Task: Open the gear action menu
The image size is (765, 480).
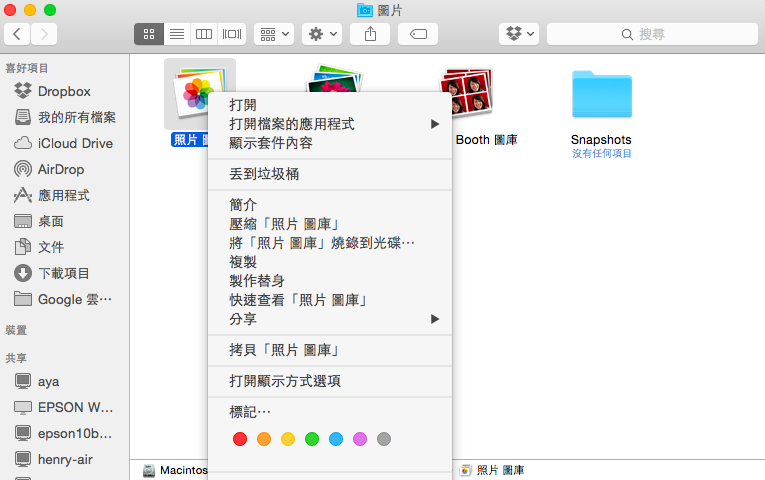Action: (x=322, y=34)
